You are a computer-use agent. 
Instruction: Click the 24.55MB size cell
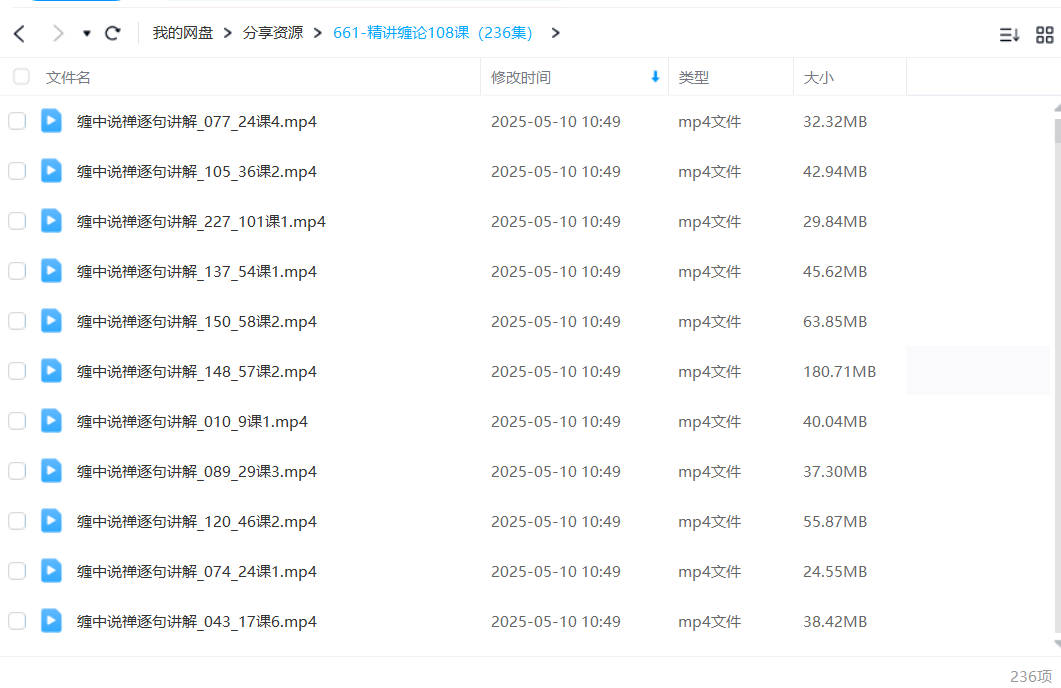point(835,572)
